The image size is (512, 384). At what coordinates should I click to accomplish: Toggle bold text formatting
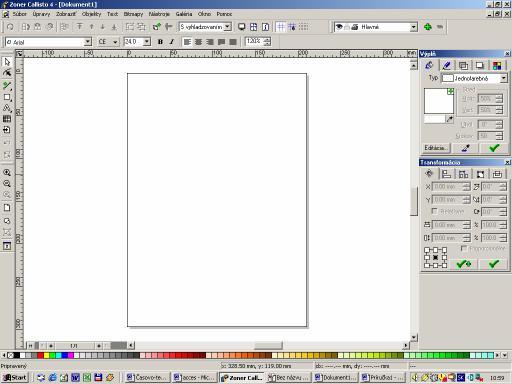click(160, 42)
